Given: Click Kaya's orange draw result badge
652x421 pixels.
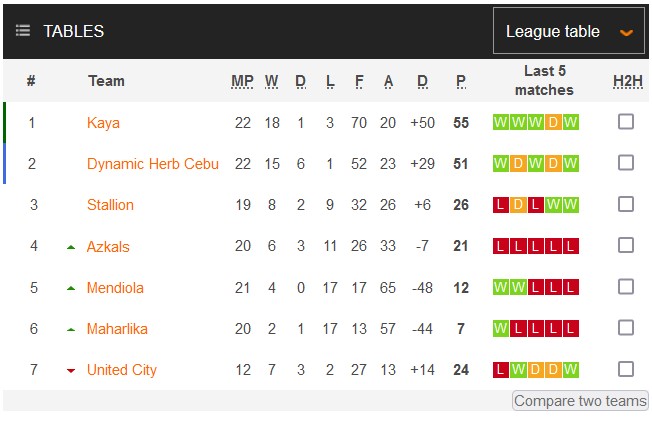Looking at the screenshot, I should coord(553,123).
